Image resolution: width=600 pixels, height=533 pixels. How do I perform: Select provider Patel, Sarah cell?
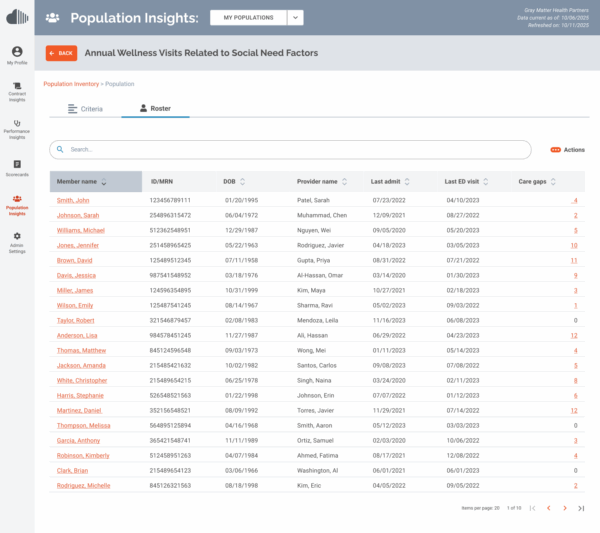pos(313,200)
